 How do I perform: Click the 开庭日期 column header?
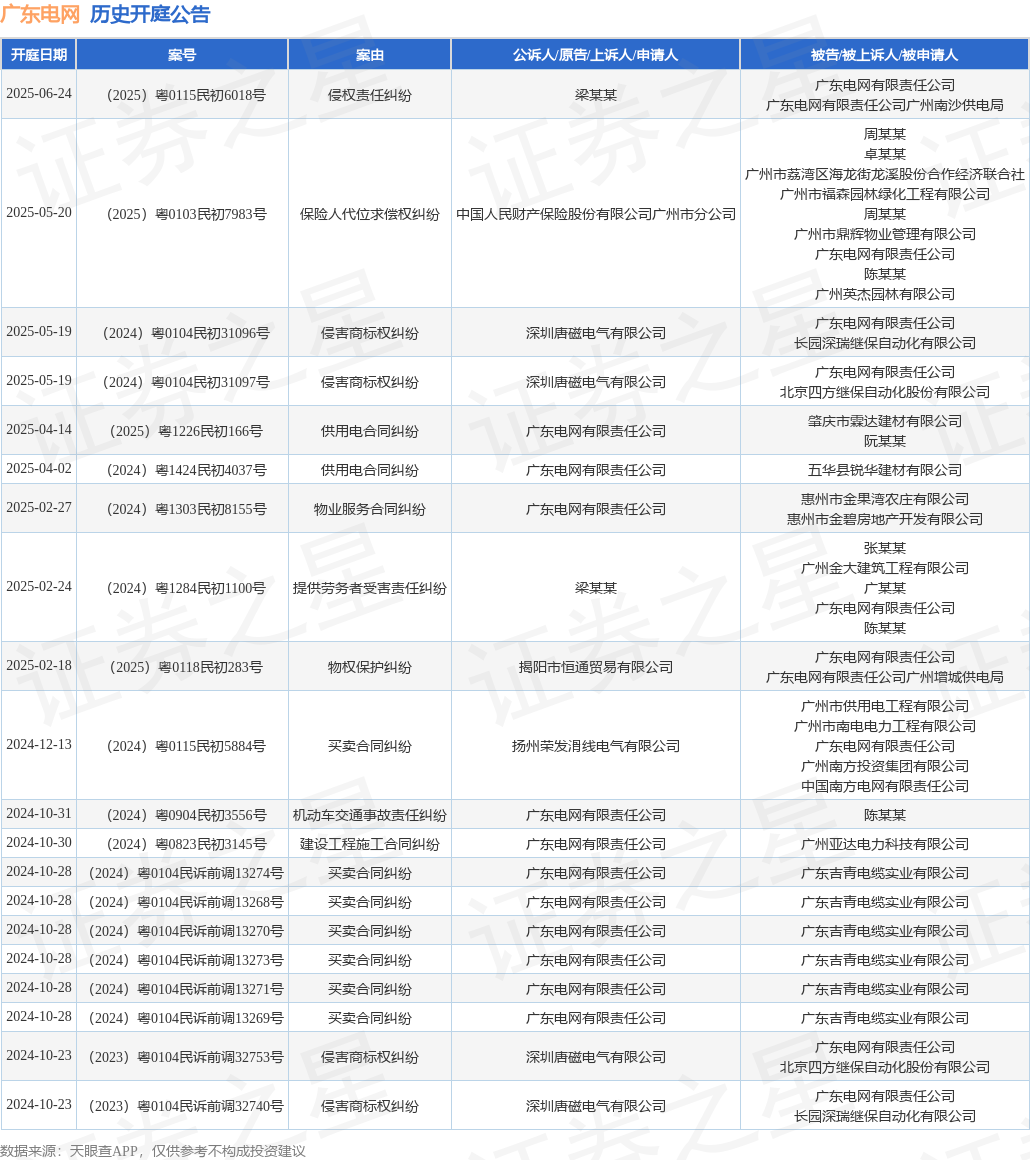(39, 55)
